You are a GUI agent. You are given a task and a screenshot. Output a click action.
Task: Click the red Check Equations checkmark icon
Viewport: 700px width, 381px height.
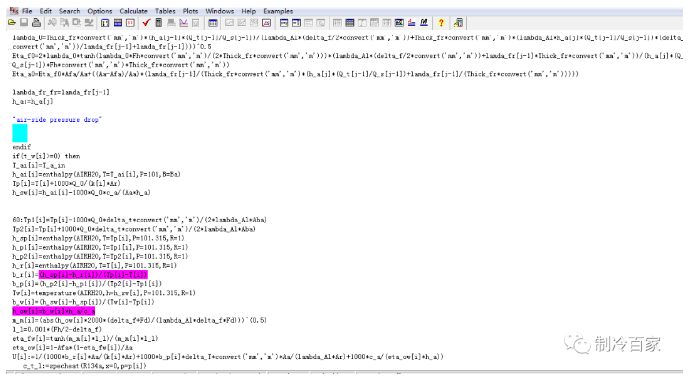(146, 22)
